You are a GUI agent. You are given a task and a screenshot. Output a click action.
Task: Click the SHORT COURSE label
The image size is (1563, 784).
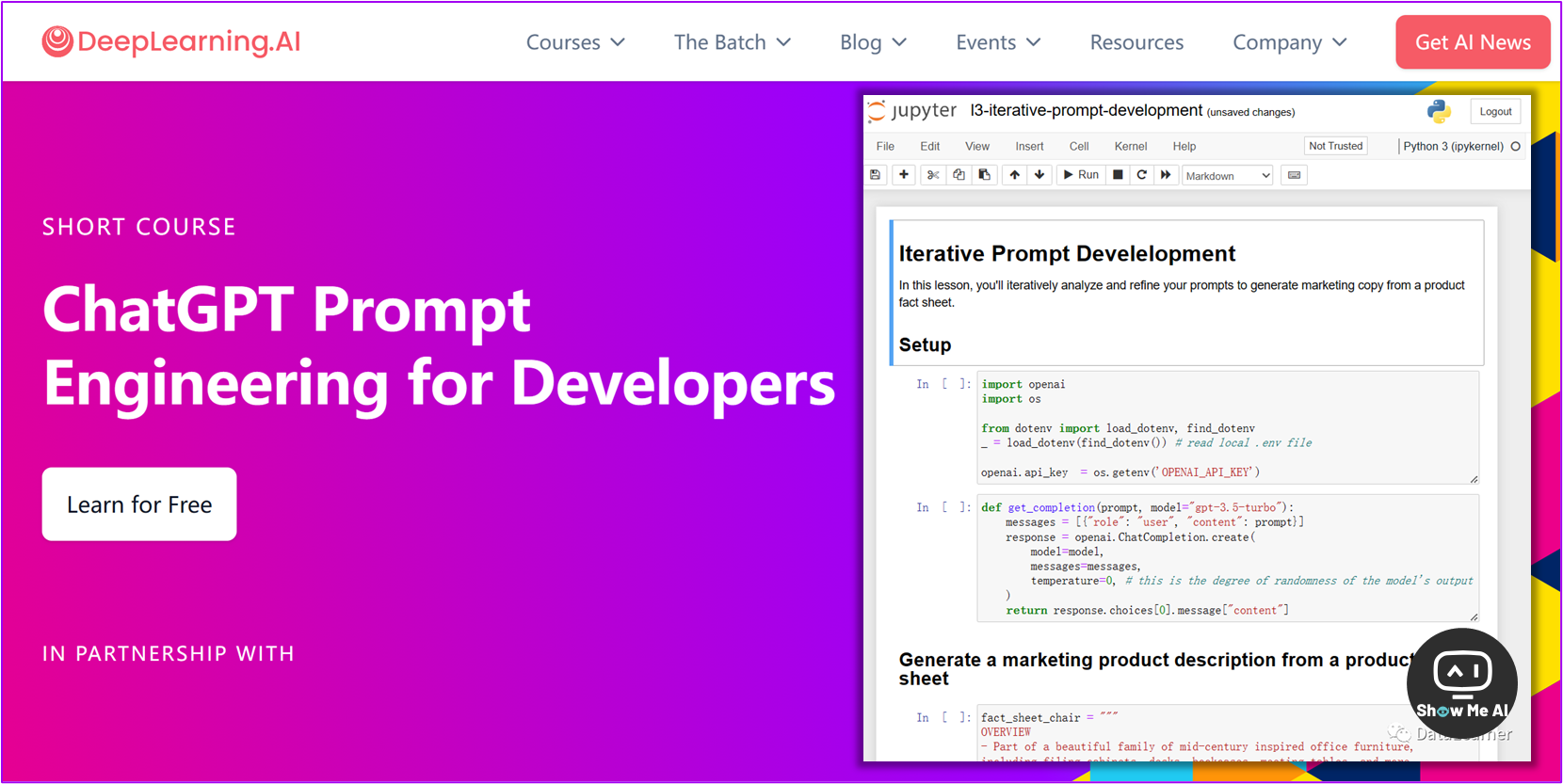click(139, 227)
